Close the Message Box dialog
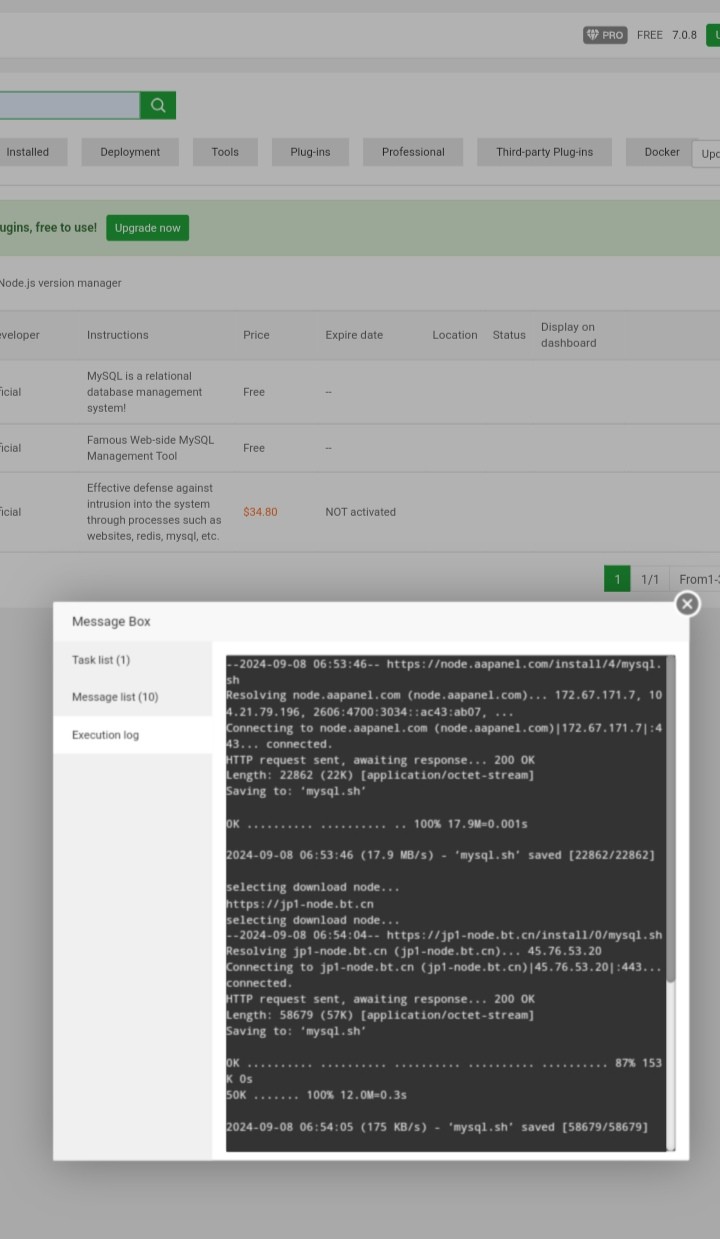 tap(687, 604)
